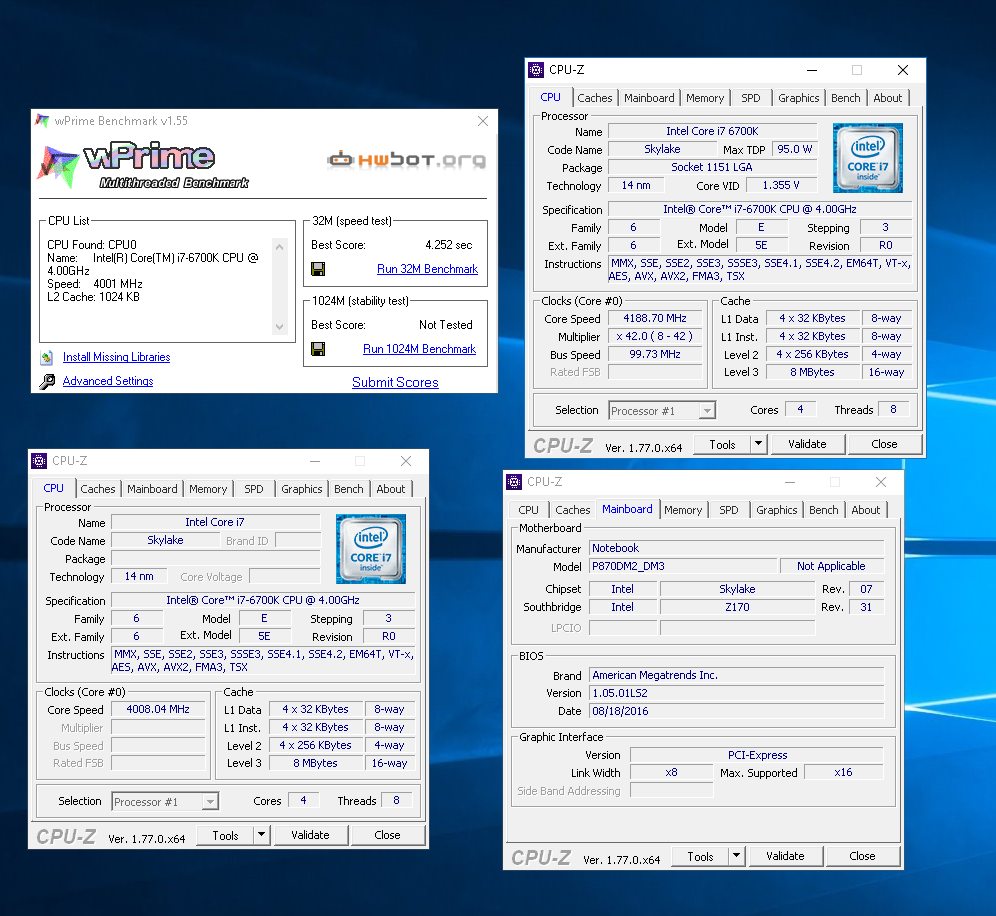Expand Tools arrow in top-right CPU-Z

(x=758, y=444)
